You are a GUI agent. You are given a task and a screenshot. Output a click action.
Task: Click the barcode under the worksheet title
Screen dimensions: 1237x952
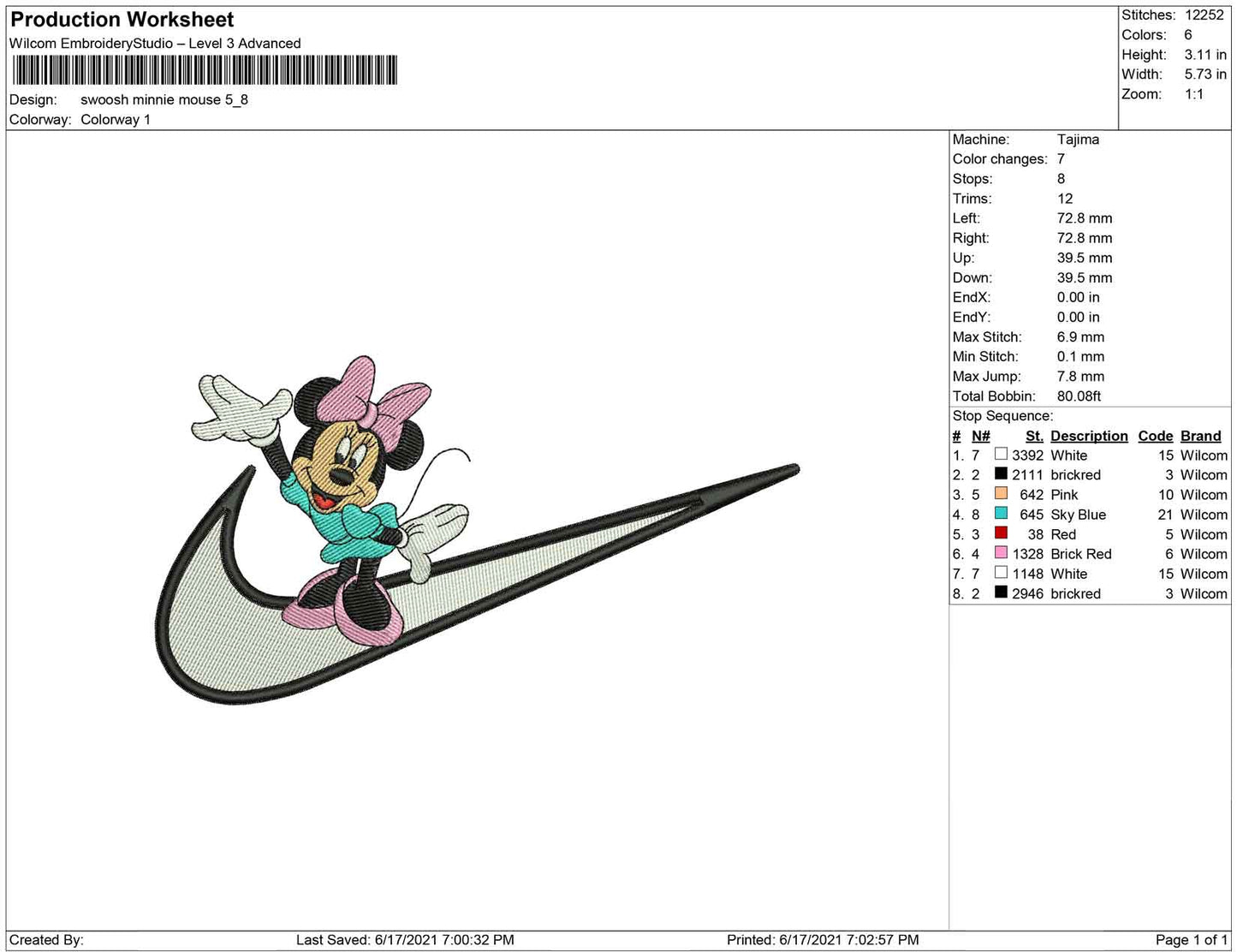[x=204, y=70]
